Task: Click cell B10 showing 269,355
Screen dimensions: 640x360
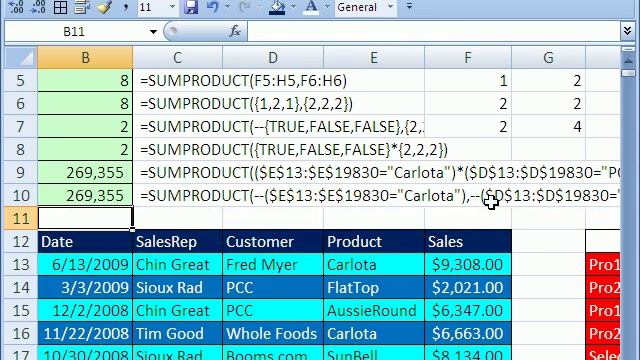Action: point(85,196)
